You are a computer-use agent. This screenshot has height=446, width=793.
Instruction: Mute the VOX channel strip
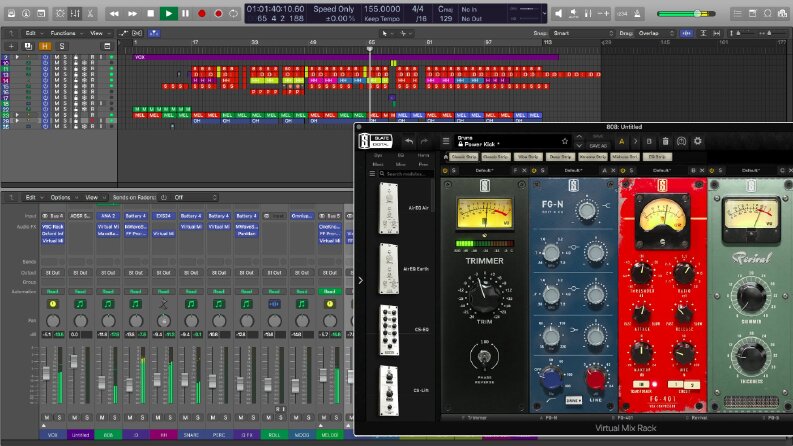[47, 418]
